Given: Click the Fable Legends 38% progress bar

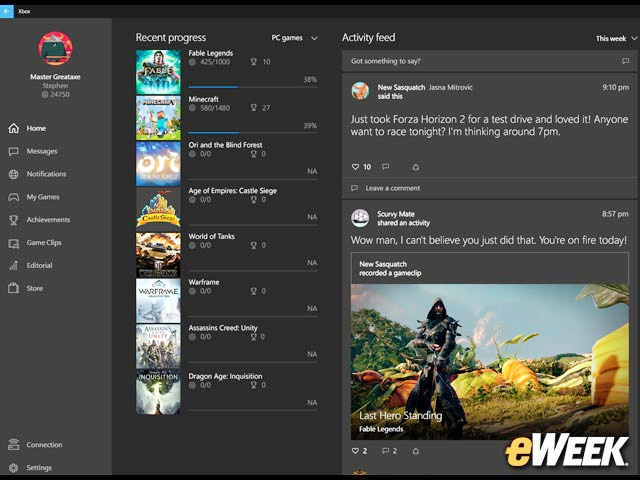Looking at the screenshot, I should coord(253,87).
